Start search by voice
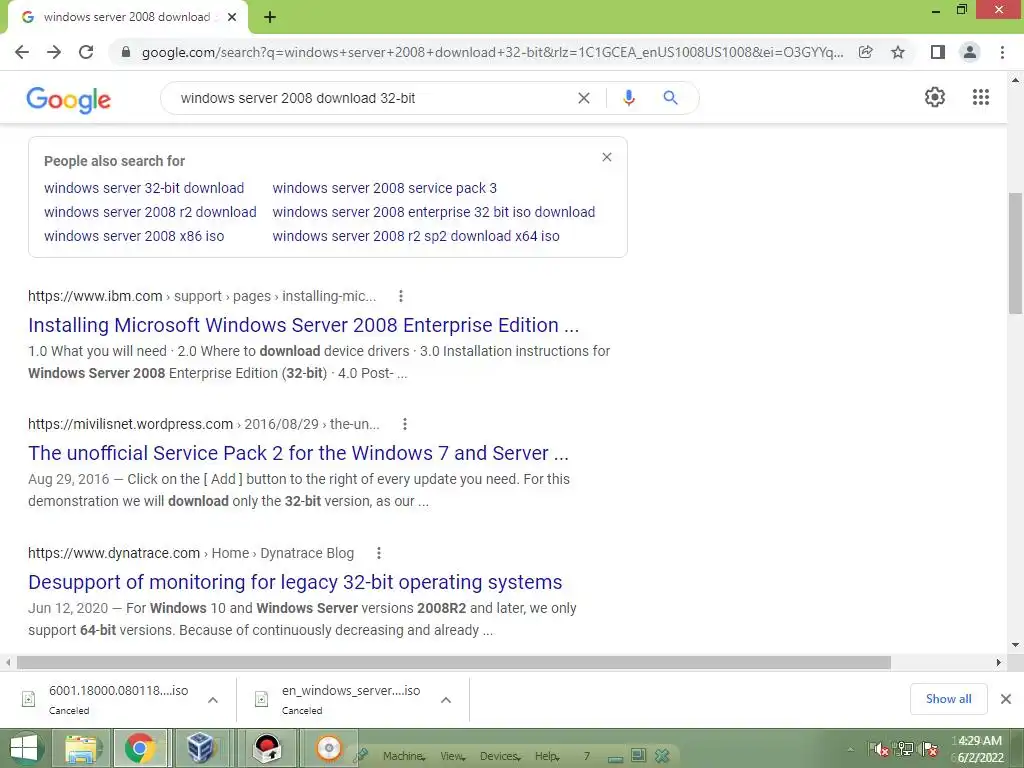Screen dimensions: 1024x768 [629, 98]
